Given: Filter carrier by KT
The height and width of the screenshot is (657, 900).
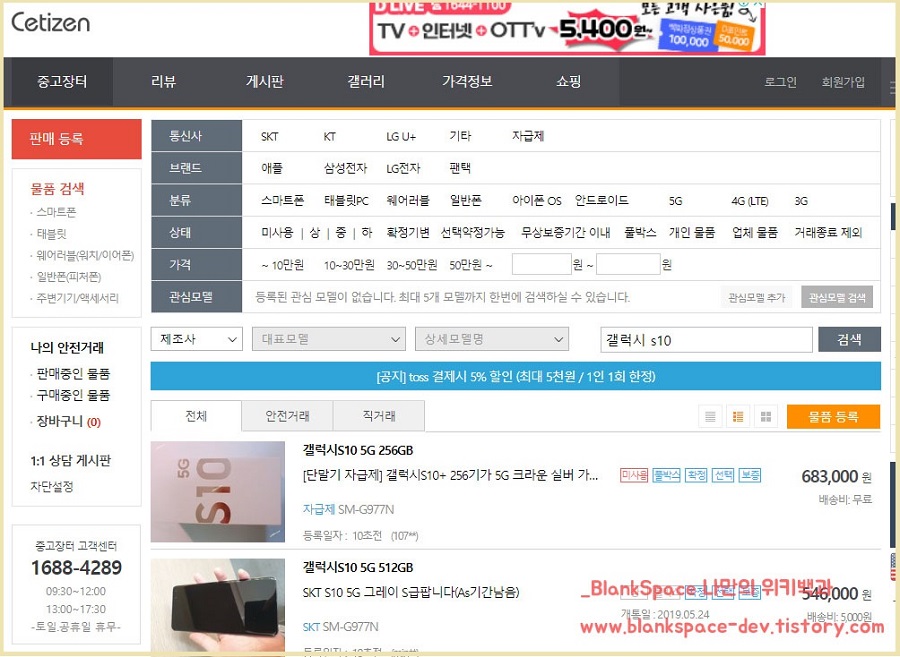Looking at the screenshot, I should click(x=329, y=137).
